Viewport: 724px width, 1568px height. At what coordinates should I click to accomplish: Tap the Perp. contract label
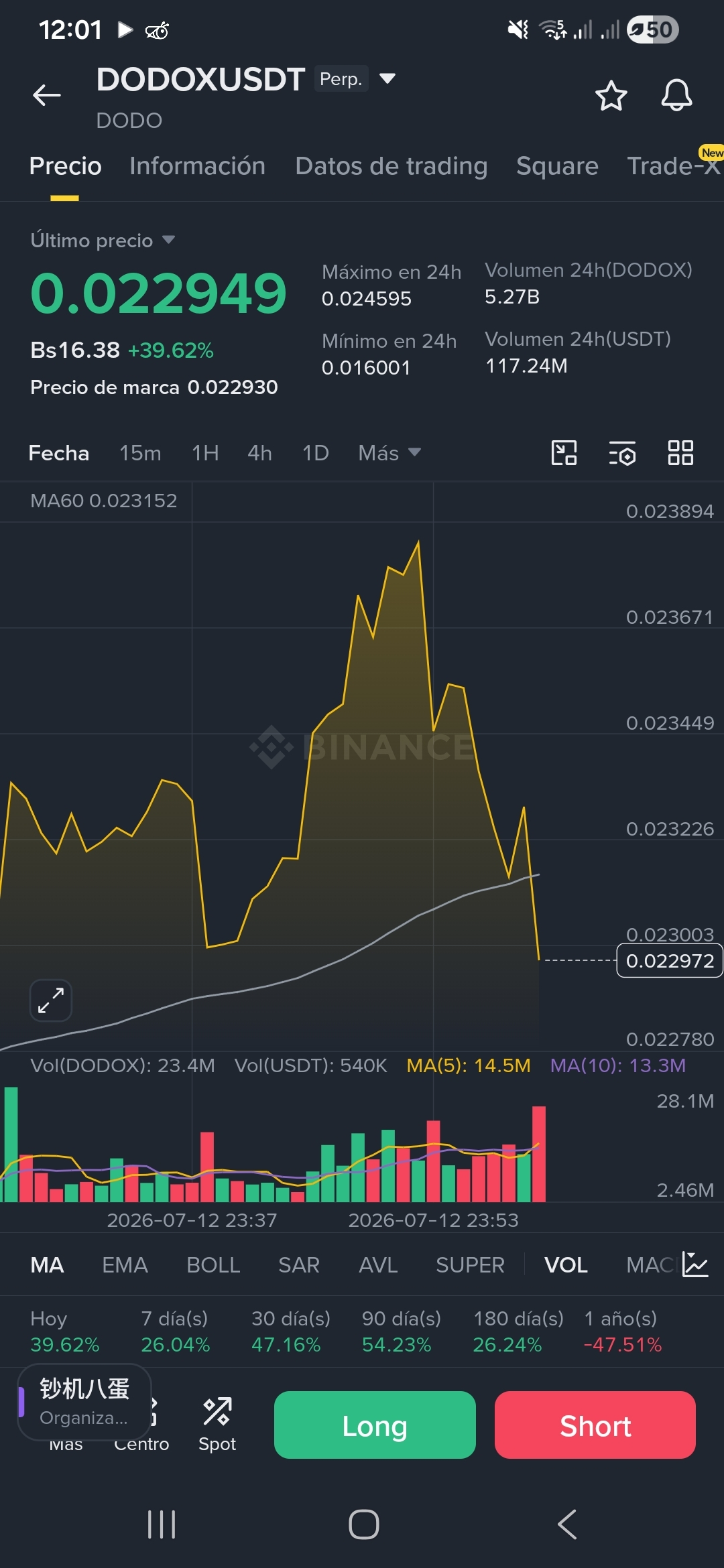[341, 78]
